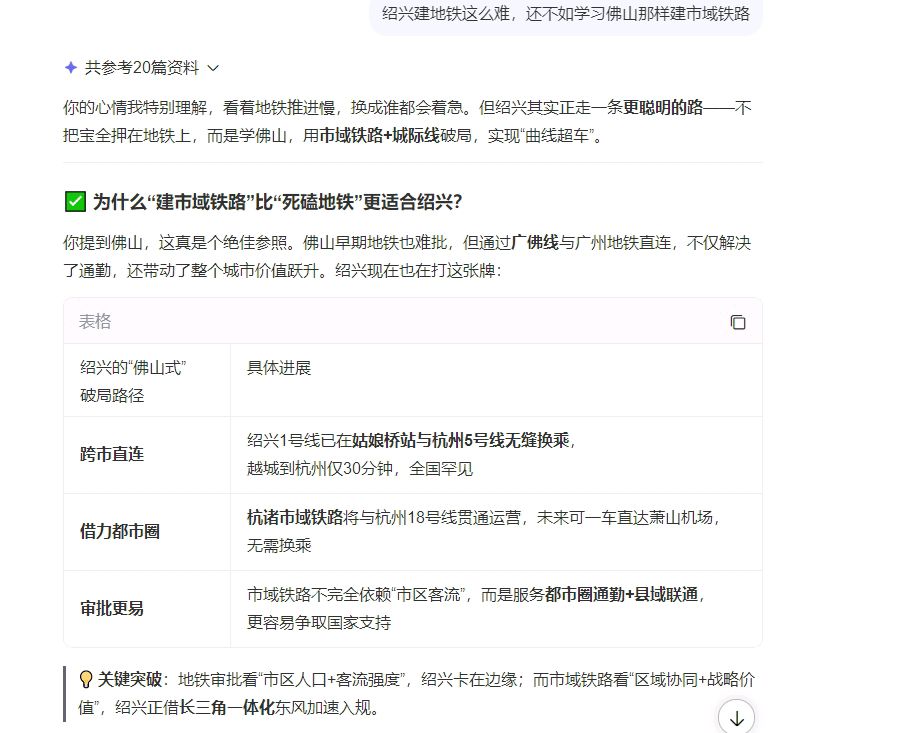Image resolution: width=899 pixels, height=733 pixels.
Task: Click the sparkle icon beside reference count
Action: [70, 68]
